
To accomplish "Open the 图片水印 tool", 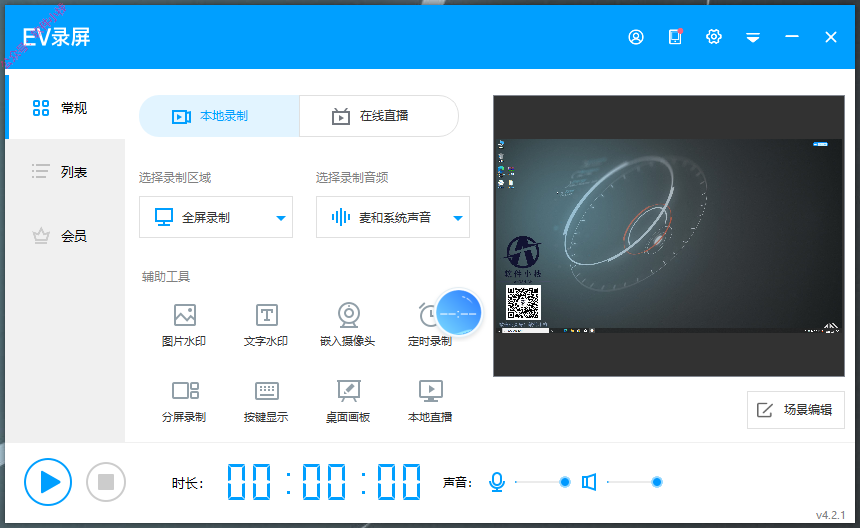I will 184,325.
